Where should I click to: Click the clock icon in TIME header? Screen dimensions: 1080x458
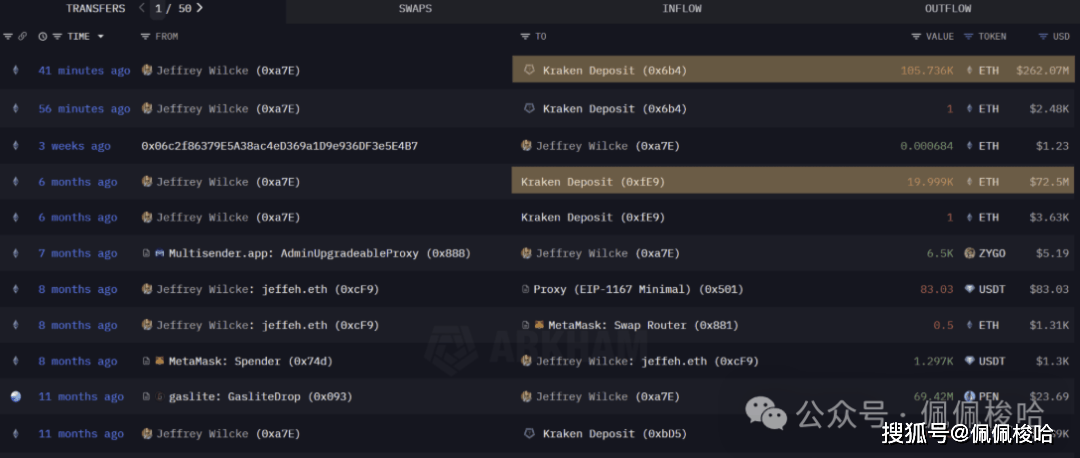(x=43, y=37)
